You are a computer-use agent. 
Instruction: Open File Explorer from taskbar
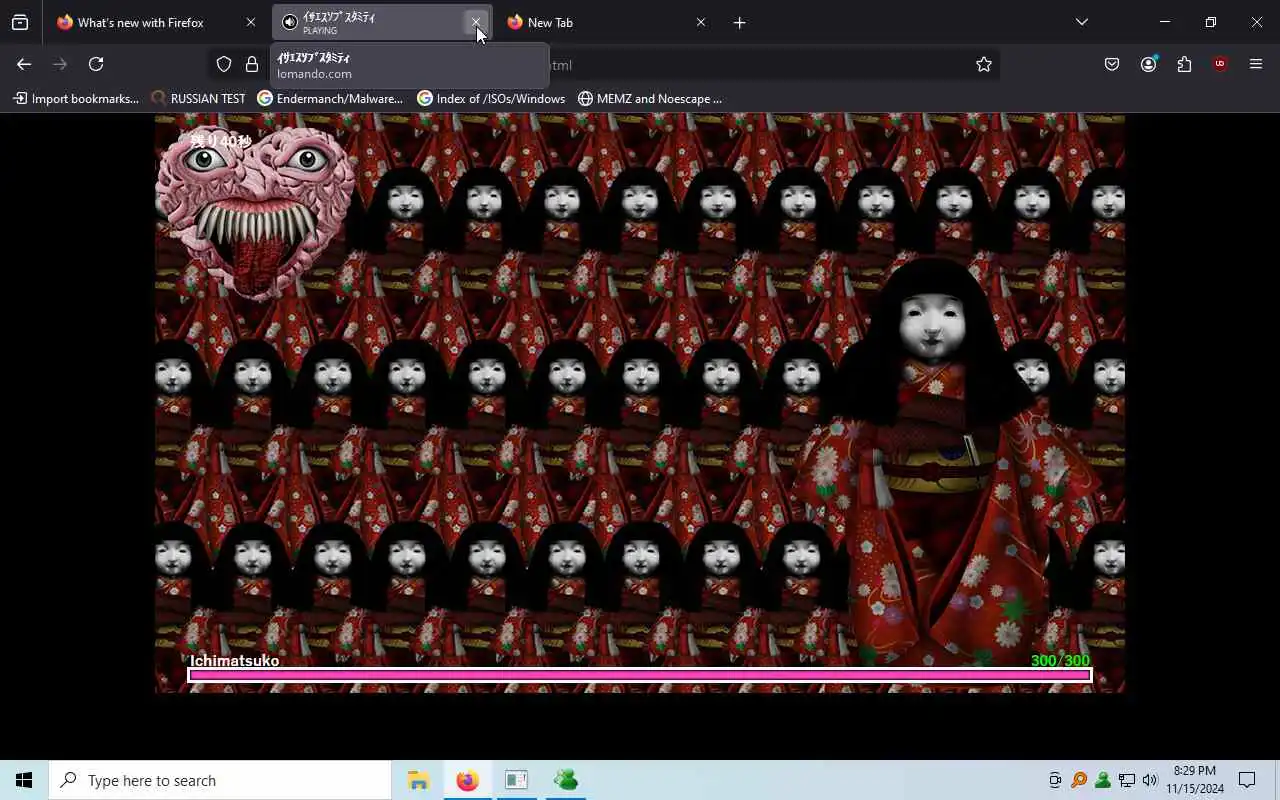(x=418, y=780)
